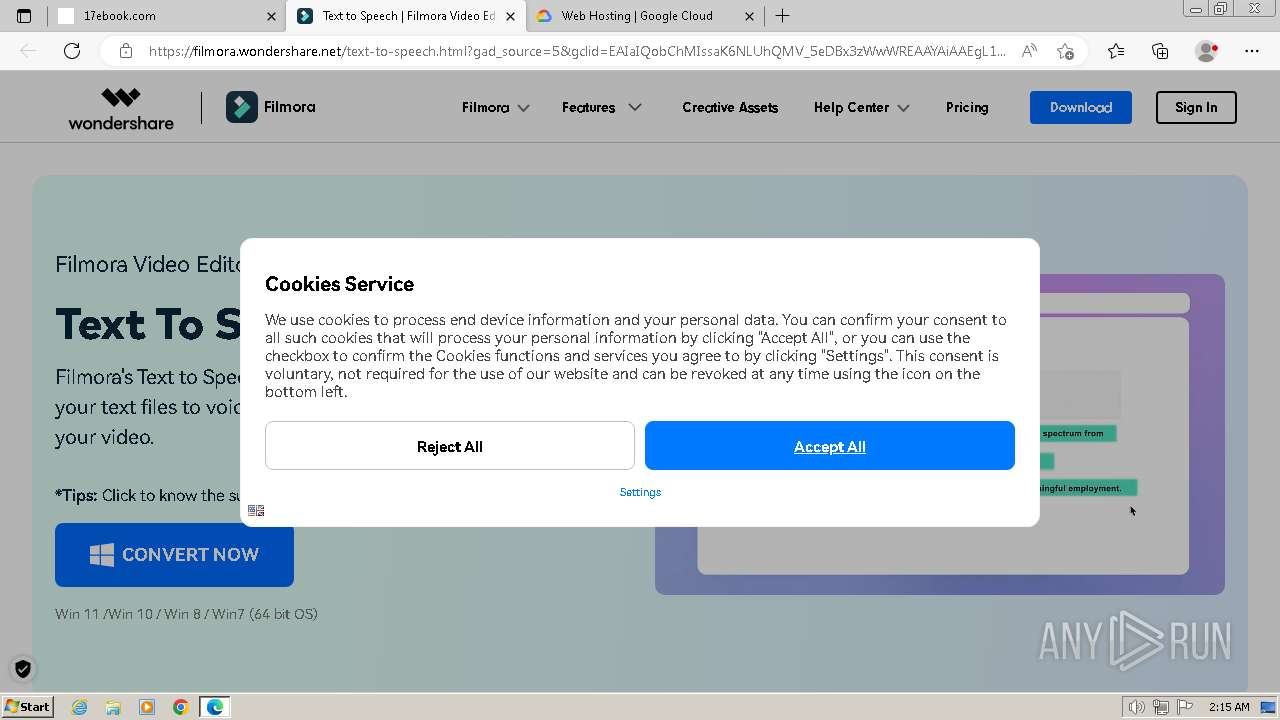Click the Filmora logo icon
The height and width of the screenshot is (720, 1280).
[241, 107]
